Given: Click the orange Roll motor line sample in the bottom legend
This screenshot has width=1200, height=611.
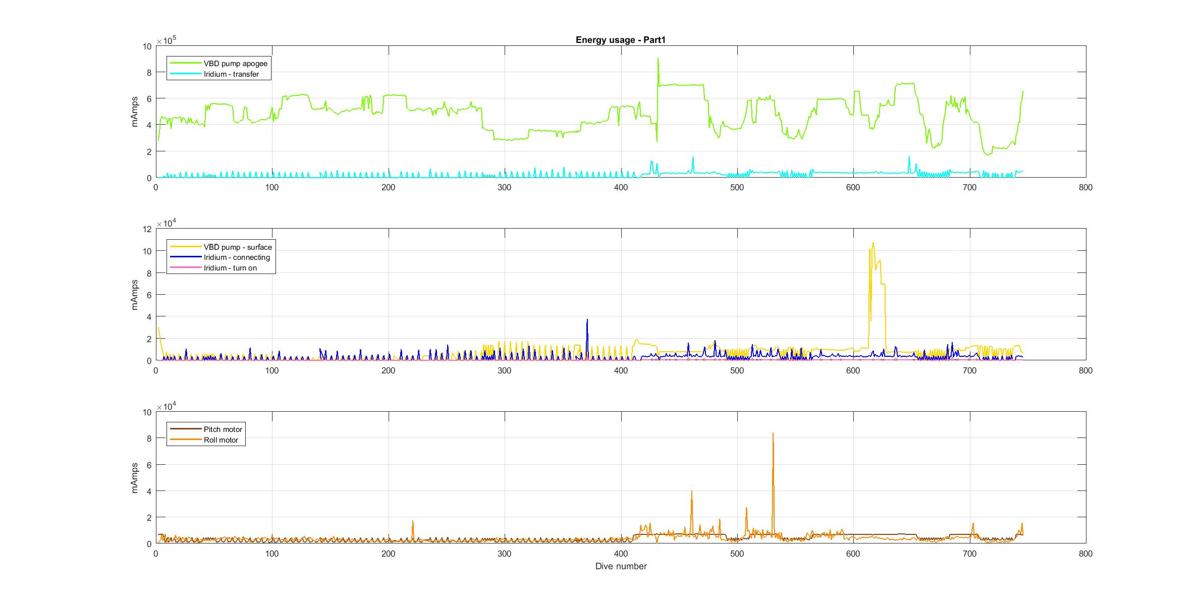Looking at the screenshot, I should click(x=185, y=439).
